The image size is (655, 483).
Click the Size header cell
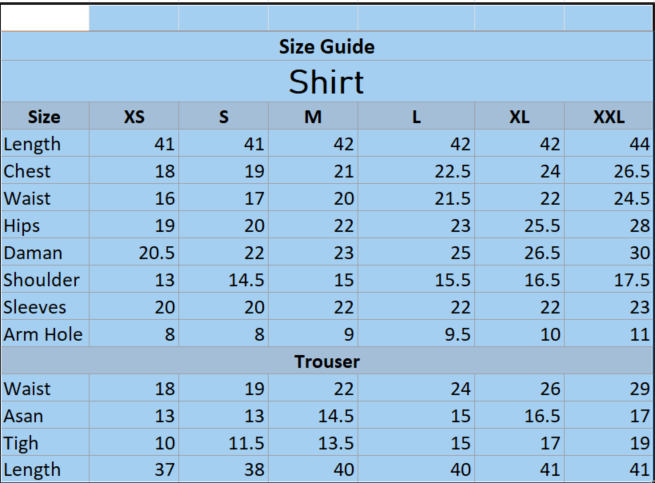(x=45, y=116)
